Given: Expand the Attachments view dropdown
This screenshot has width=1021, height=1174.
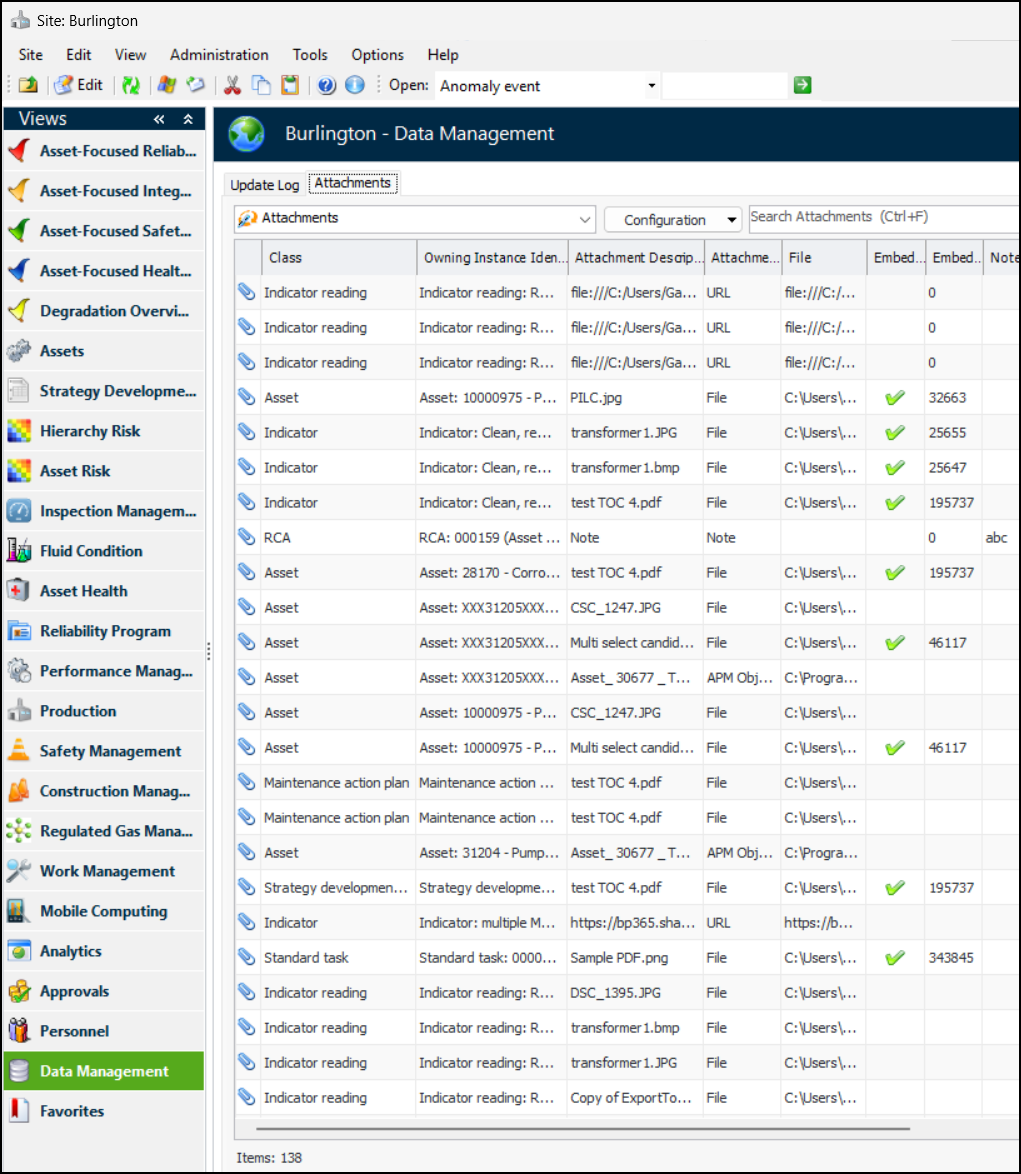Looking at the screenshot, I should click(x=585, y=219).
